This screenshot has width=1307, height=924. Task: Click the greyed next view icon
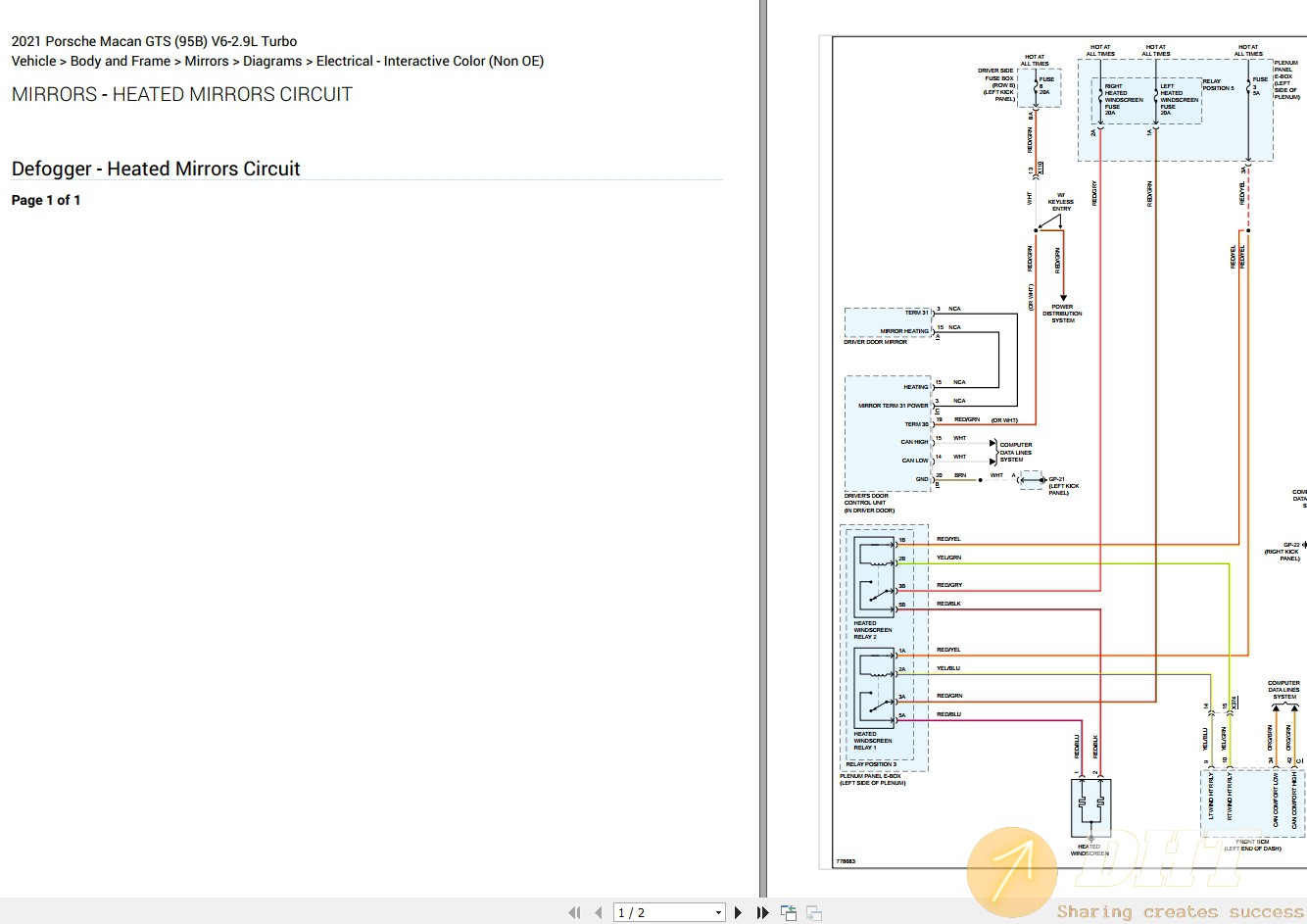pos(814,912)
